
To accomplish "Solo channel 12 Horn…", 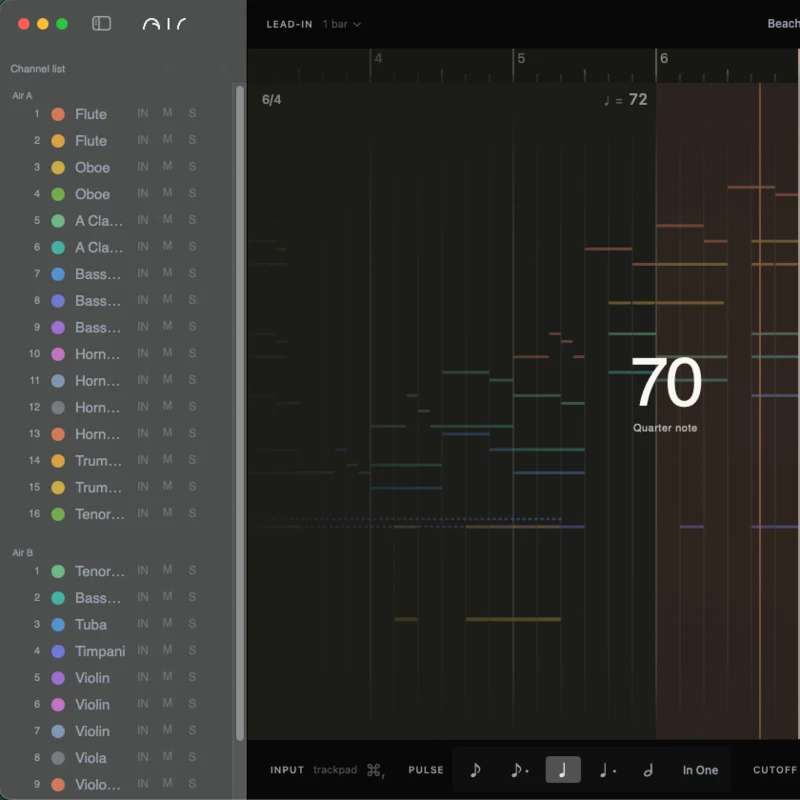I will pos(192,406).
